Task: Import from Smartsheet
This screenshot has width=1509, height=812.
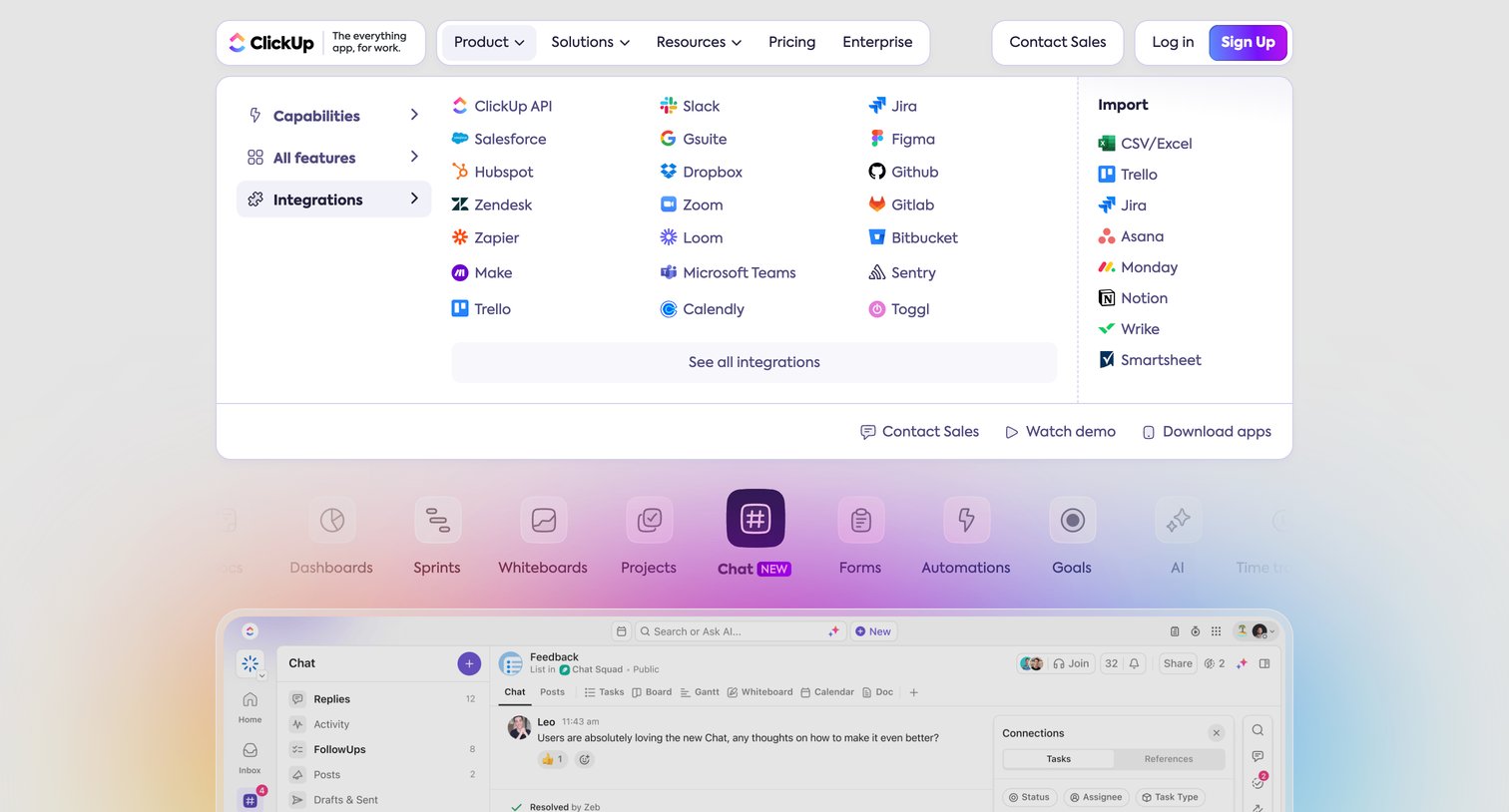Action: coord(1150,360)
